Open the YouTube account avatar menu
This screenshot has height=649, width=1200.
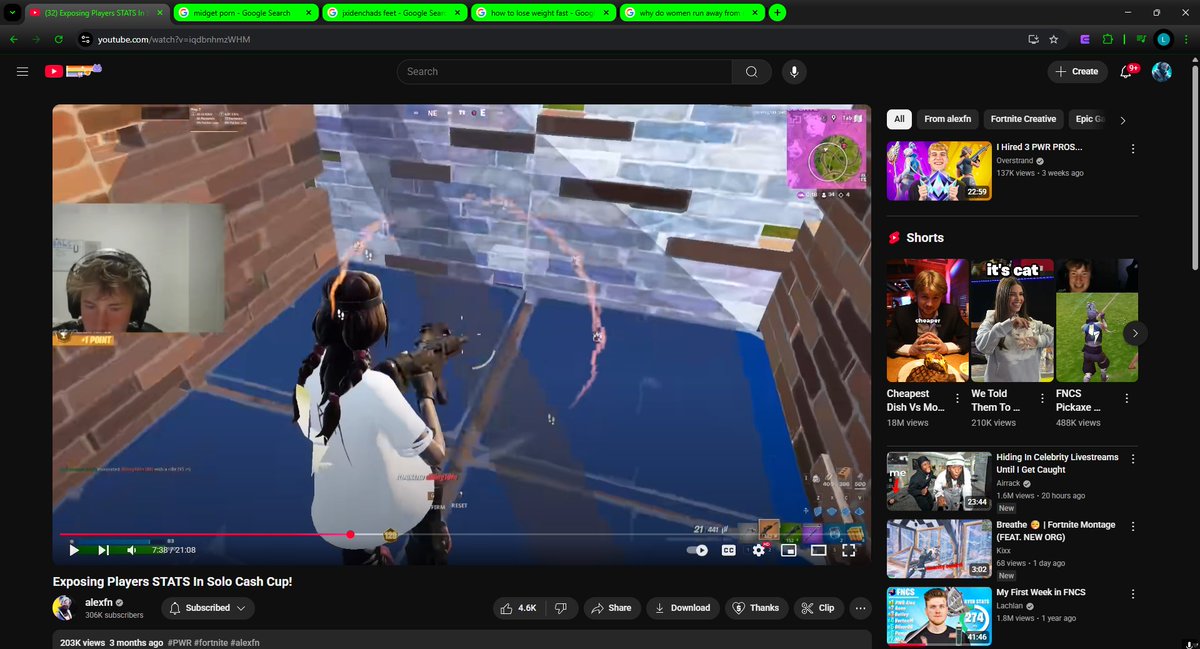1161,71
